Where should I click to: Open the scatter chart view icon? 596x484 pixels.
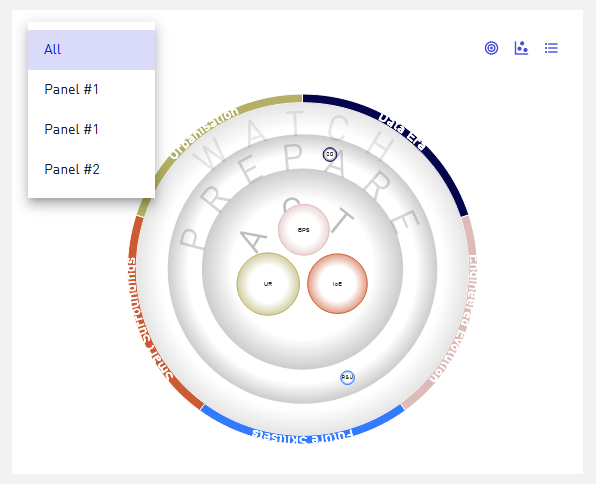coord(521,48)
